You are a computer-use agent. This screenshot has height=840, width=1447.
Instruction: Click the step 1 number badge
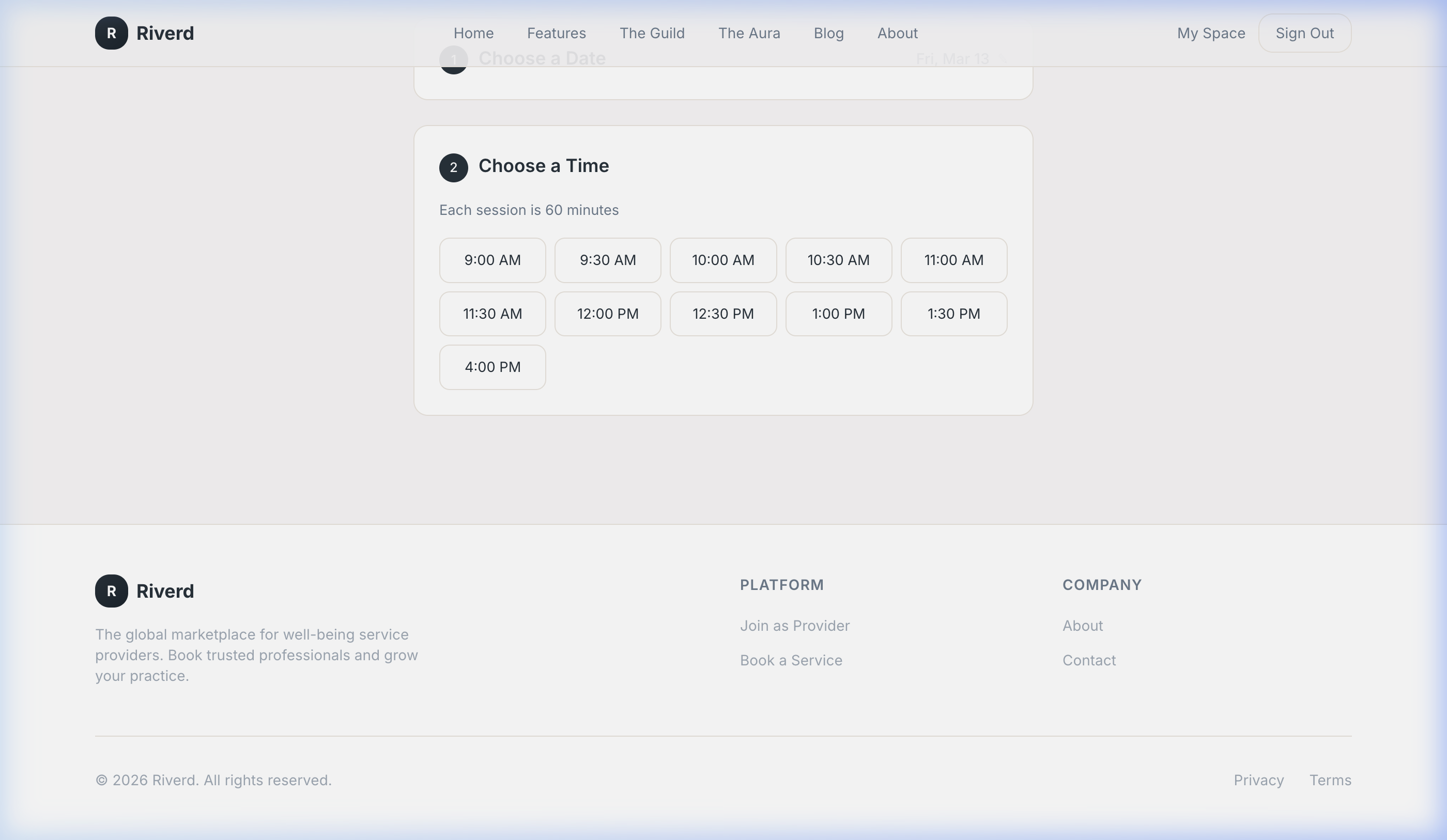click(x=453, y=59)
